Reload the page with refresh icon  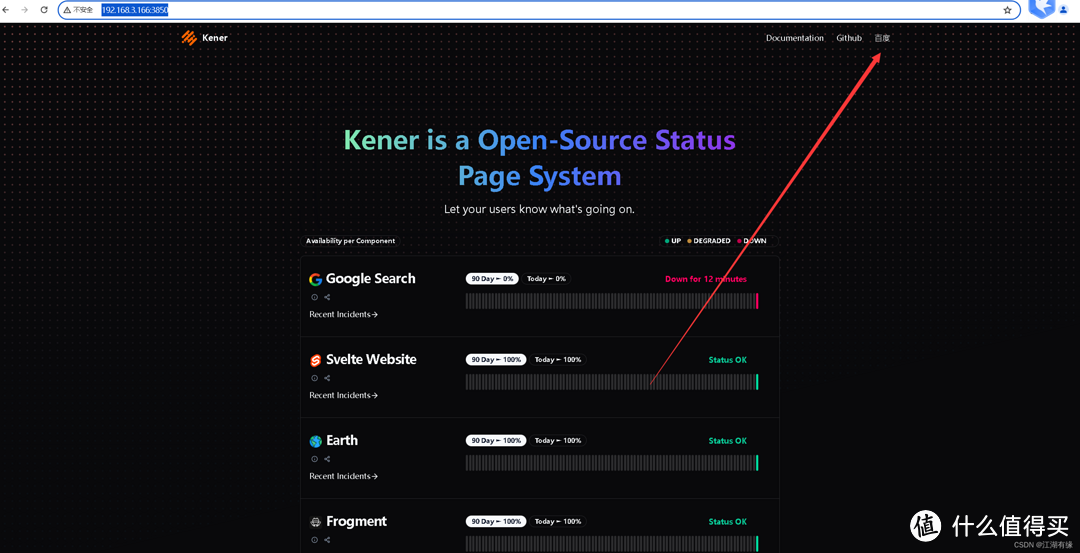click(44, 10)
